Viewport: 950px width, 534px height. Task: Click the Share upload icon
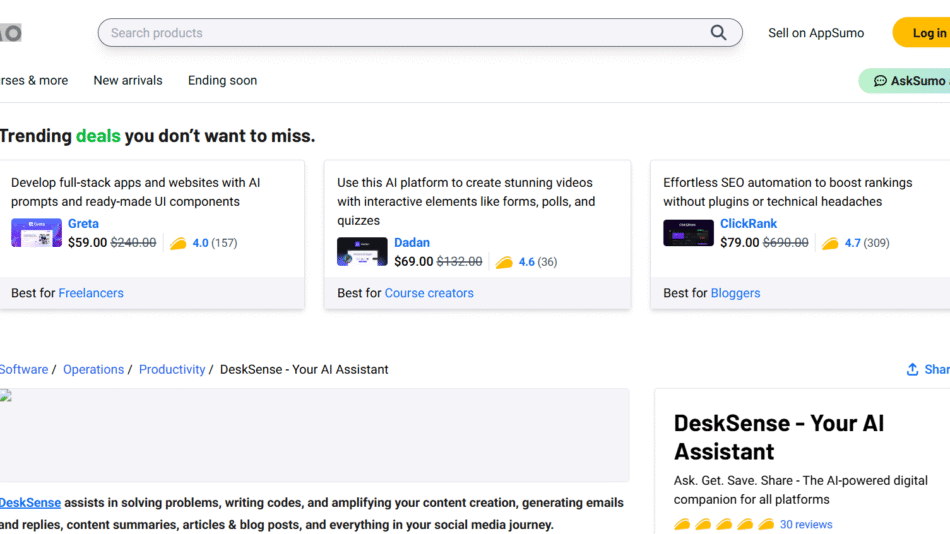coord(912,370)
